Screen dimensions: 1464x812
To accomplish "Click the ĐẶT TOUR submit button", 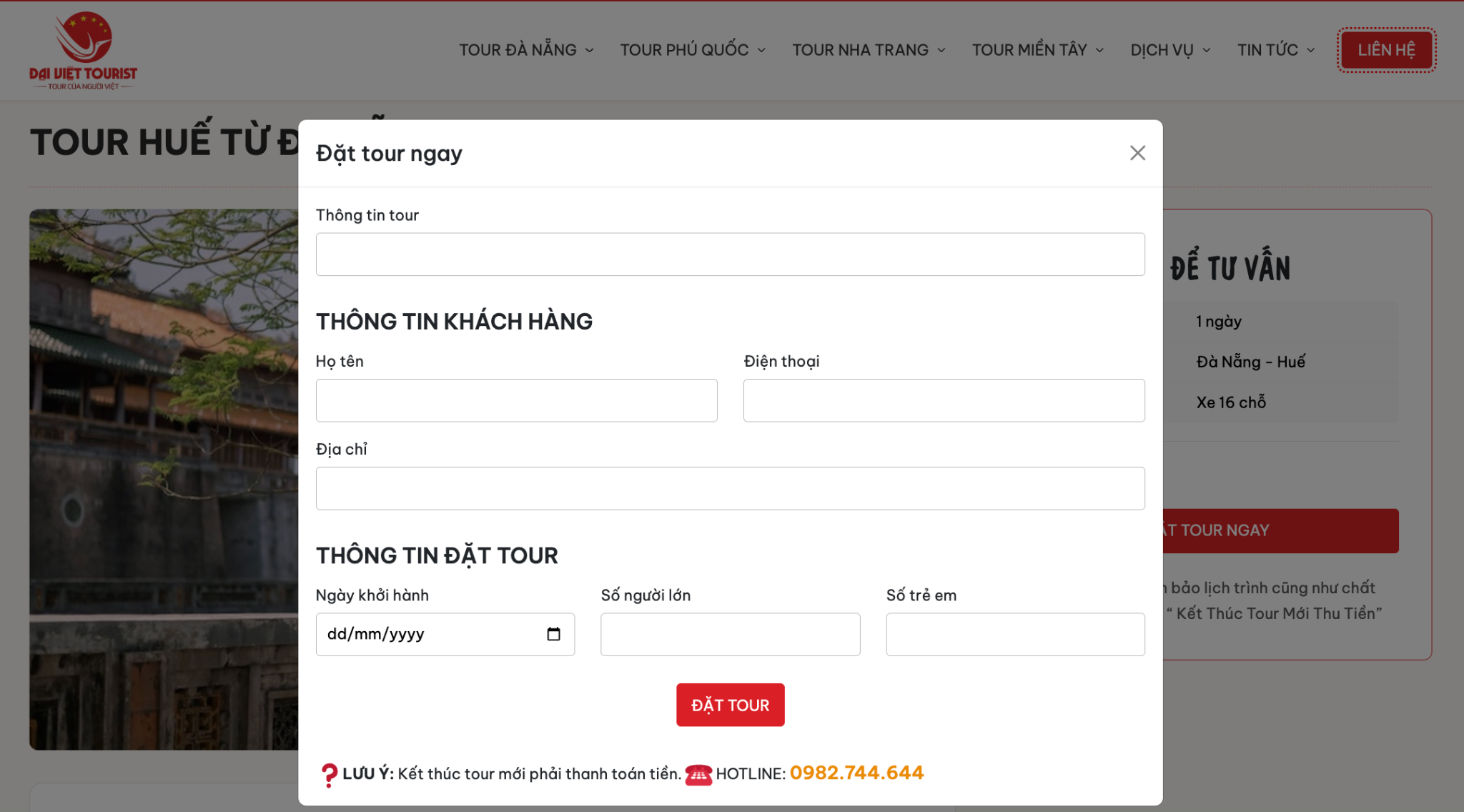I will [x=730, y=704].
